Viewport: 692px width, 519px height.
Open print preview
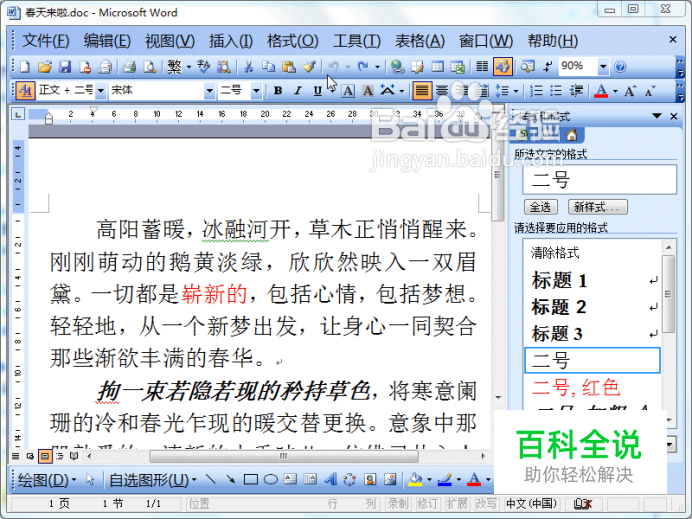click(150, 67)
